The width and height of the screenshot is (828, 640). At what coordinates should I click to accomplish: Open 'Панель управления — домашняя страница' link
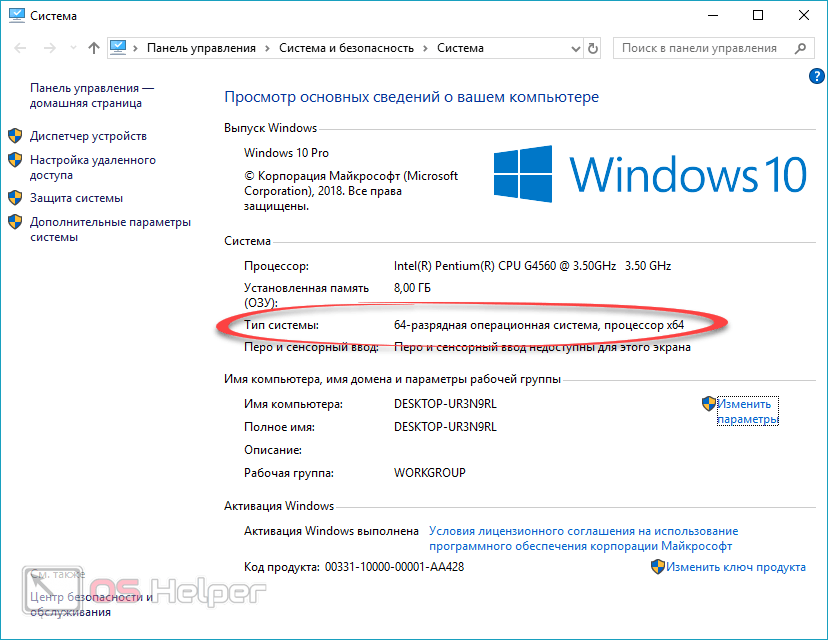click(x=92, y=96)
